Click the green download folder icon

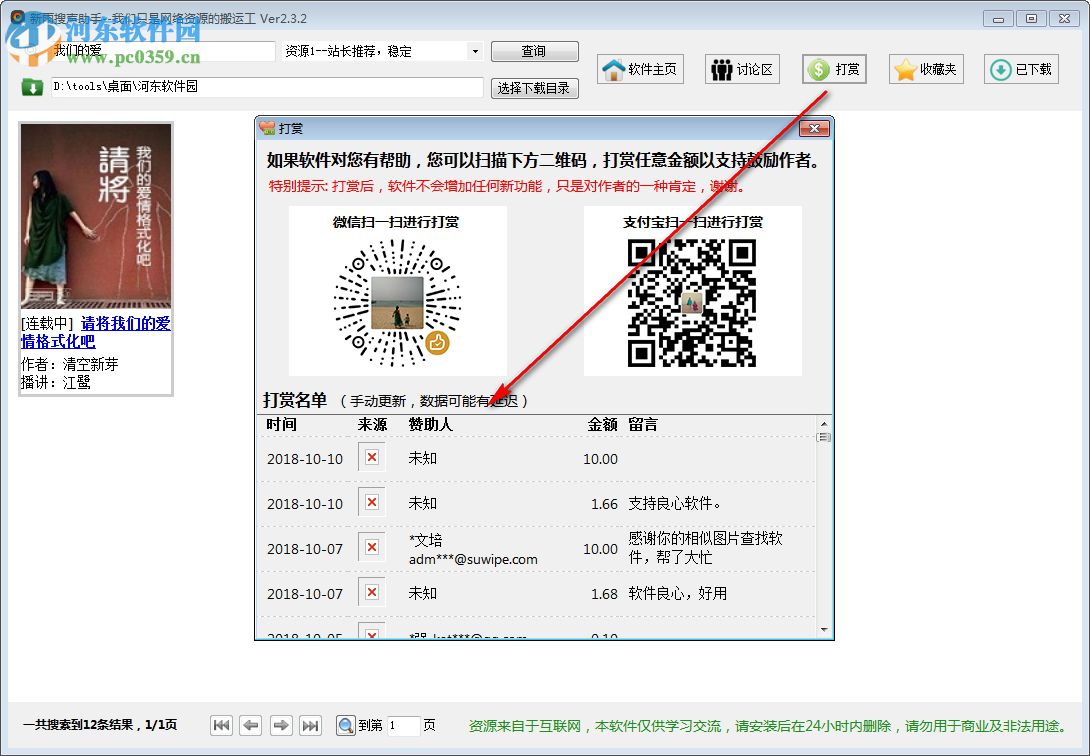point(32,87)
